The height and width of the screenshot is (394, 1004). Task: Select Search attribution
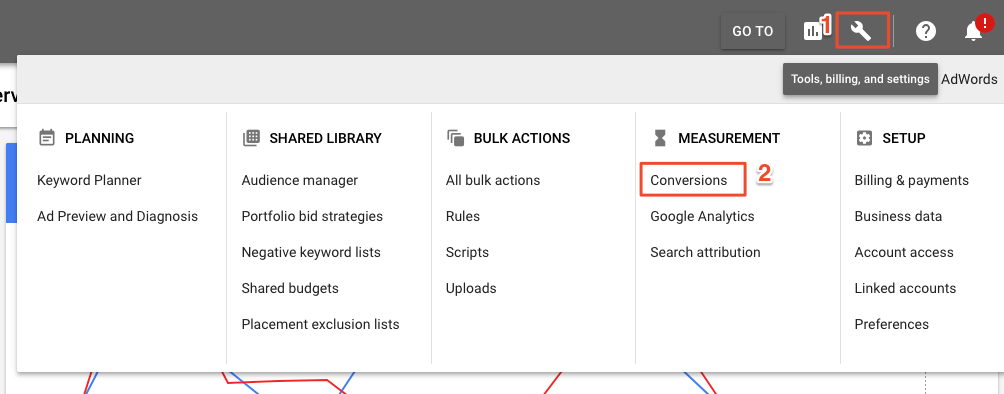coord(706,252)
